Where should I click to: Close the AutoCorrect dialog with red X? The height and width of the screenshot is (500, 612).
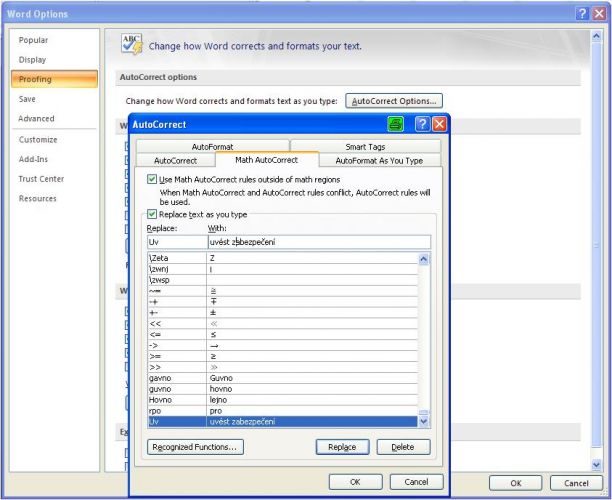click(x=439, y=125)
